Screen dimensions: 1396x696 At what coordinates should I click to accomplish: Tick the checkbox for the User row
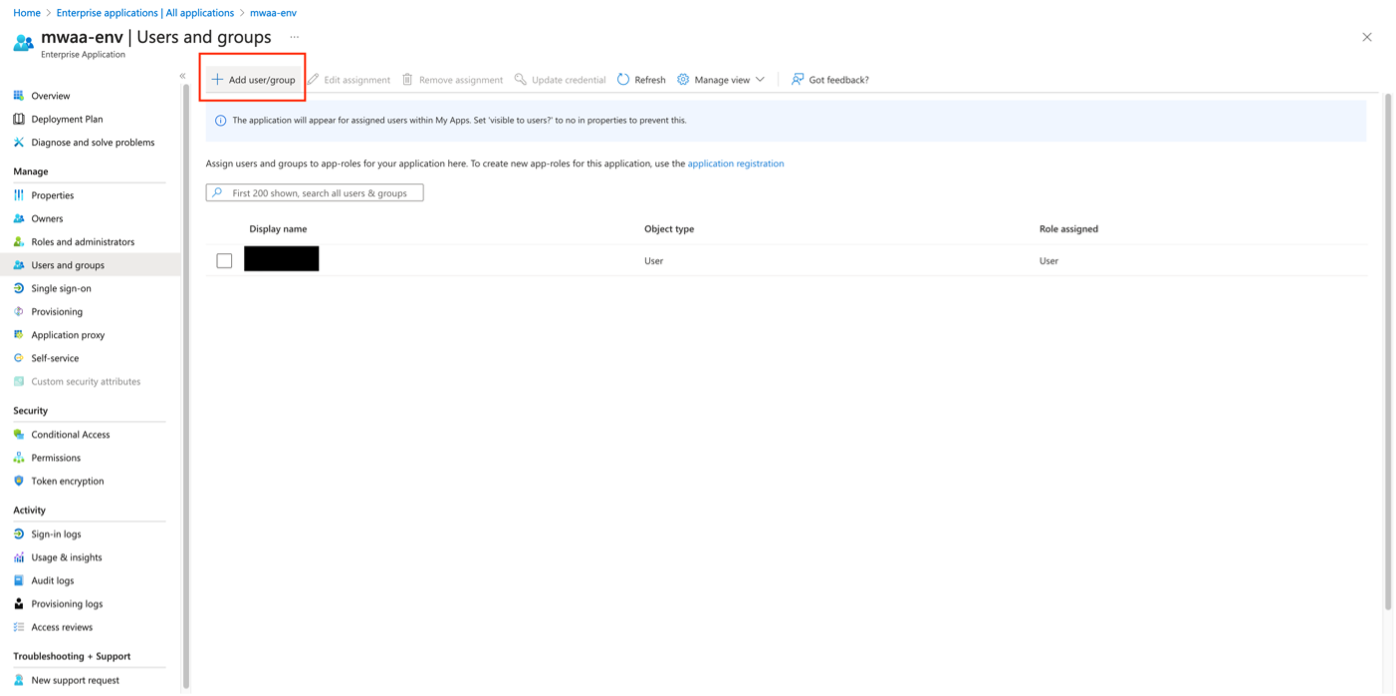click(224, 261)
